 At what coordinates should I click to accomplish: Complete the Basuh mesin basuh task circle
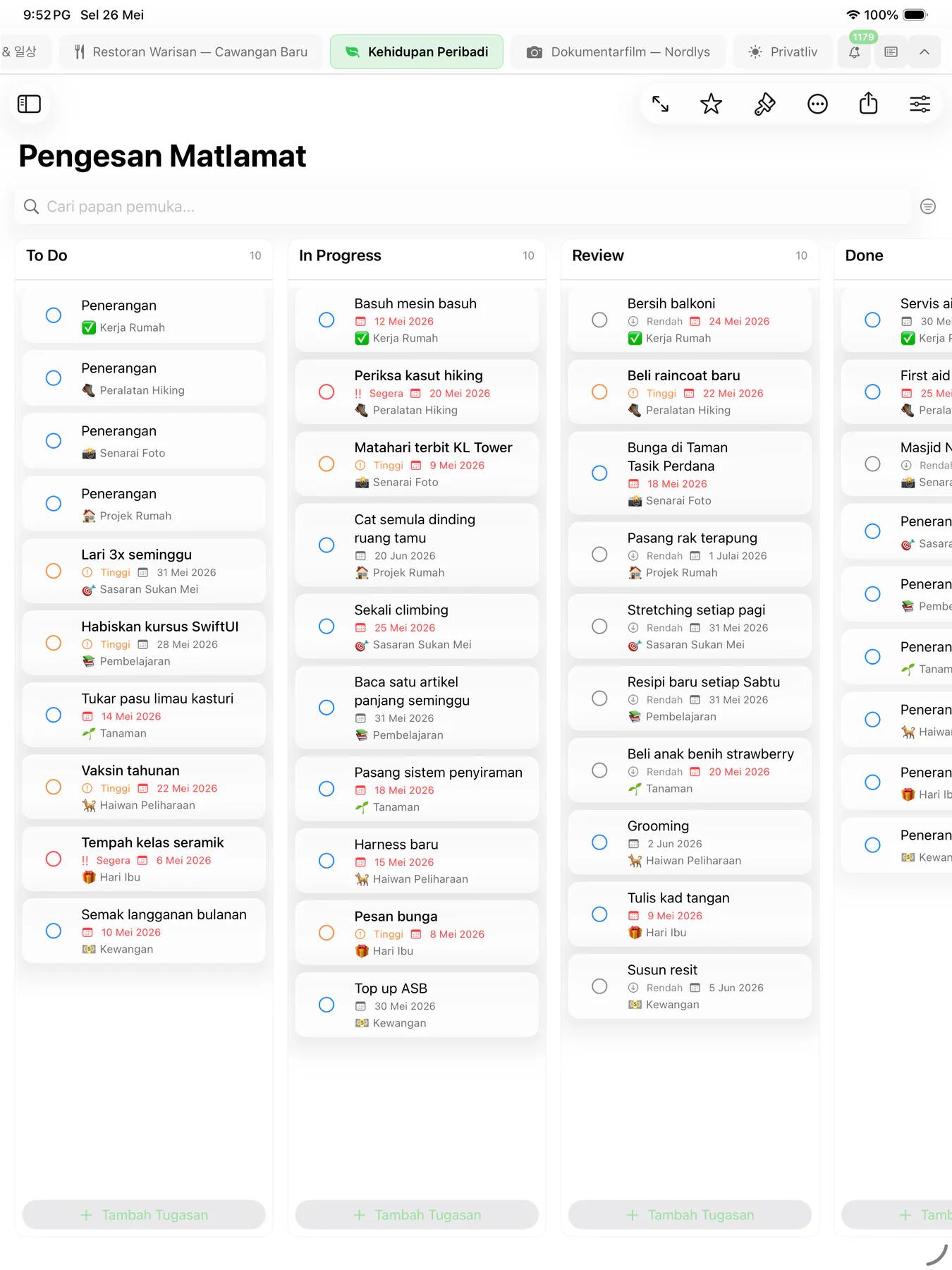(x=327, y=320)
